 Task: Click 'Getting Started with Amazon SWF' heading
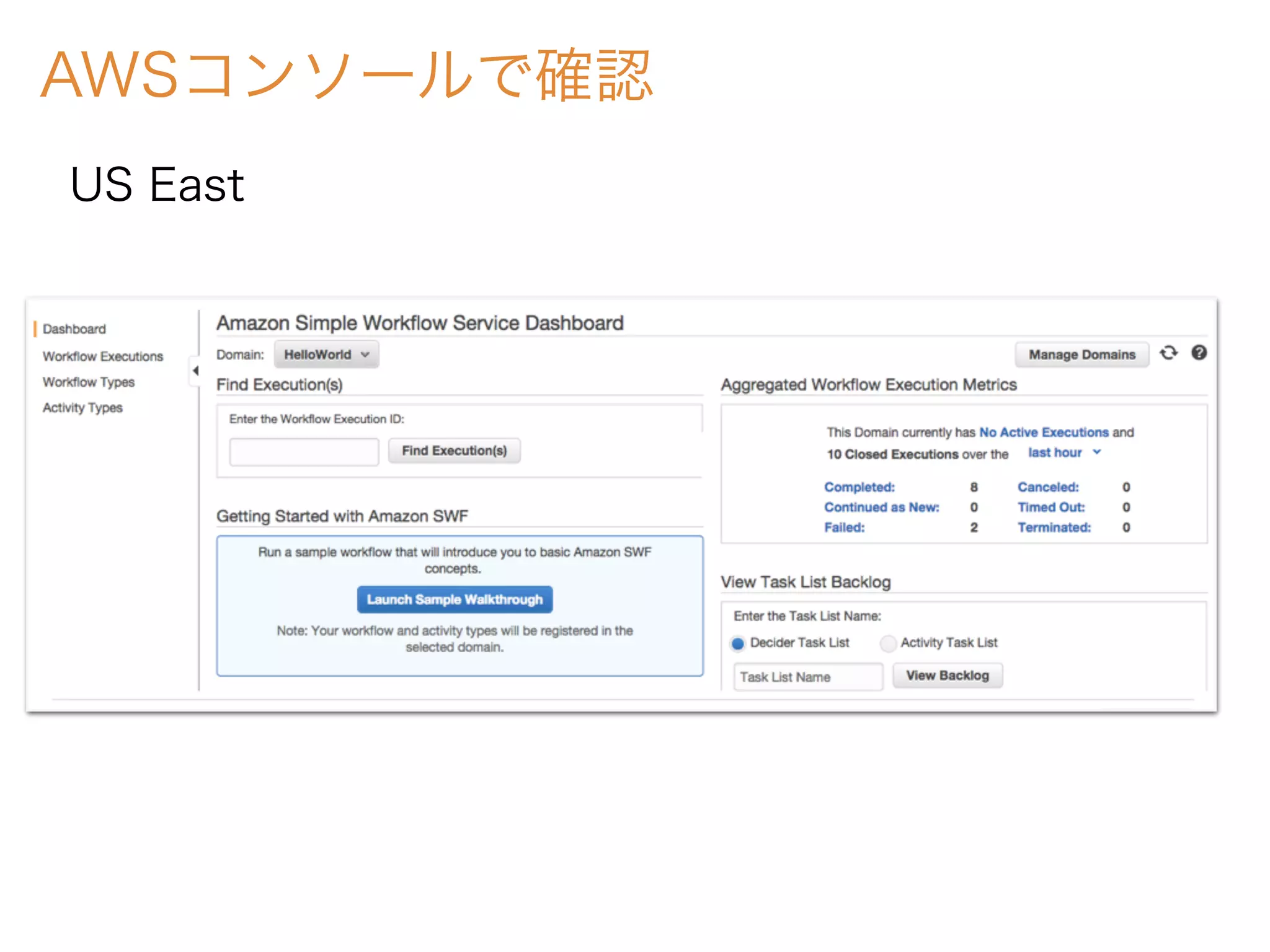click(342, 516)
